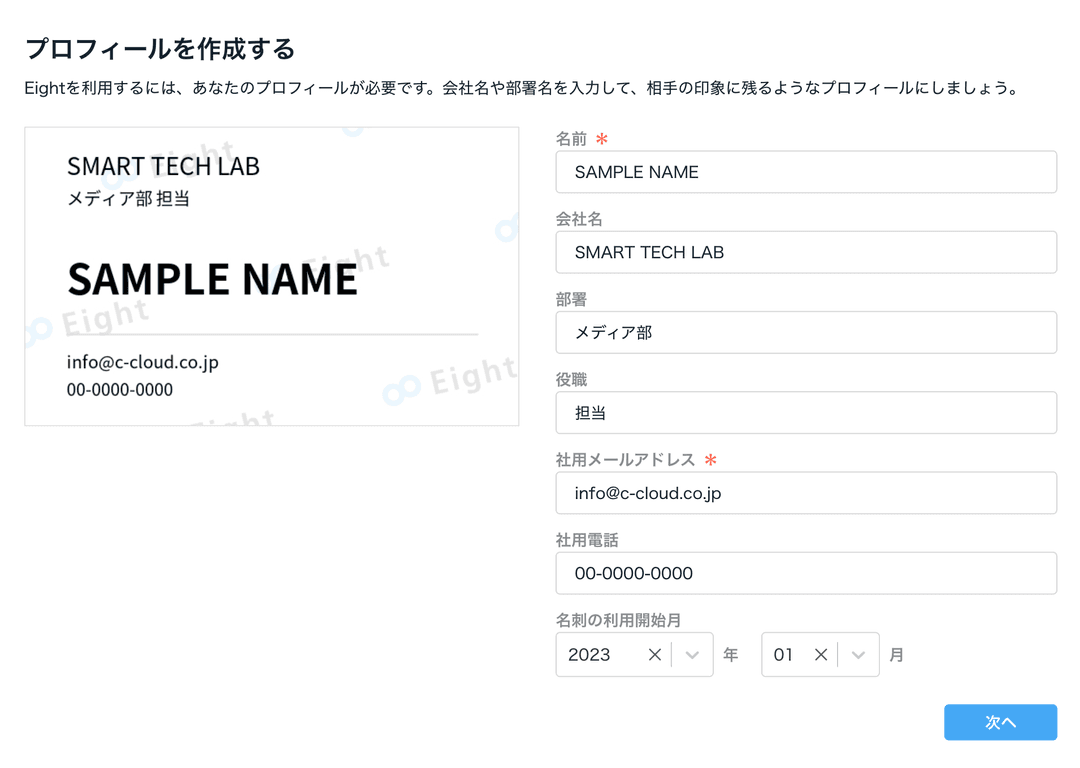Clear the selected month 01

820,655
